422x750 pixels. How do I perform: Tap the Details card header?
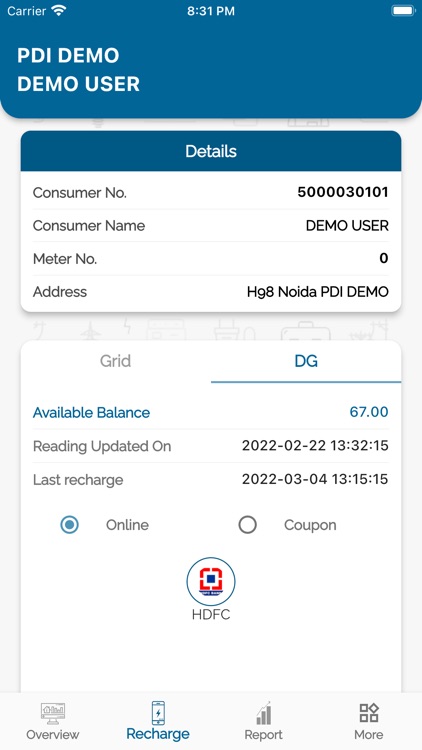pos(211,151)
